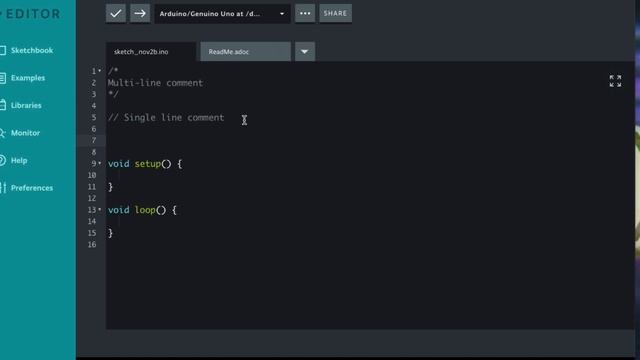The image size is (640, 360).
Task: Open Sketchbook in the sidebar
Action: (x=32, y=50)
